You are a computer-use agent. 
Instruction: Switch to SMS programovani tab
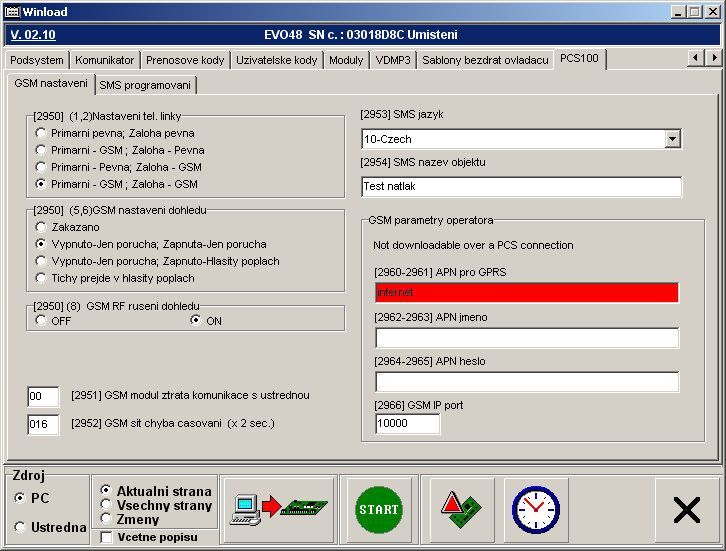click(x=145, y=85)
